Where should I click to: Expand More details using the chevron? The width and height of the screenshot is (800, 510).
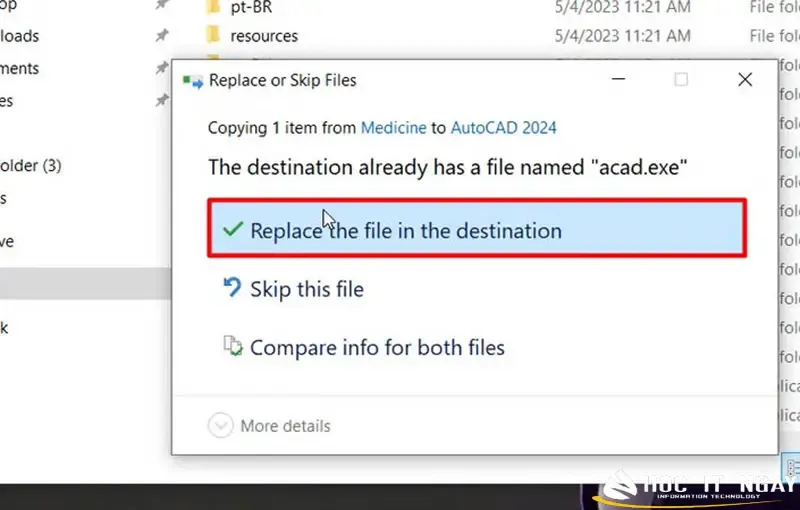[x=220, y=426]
